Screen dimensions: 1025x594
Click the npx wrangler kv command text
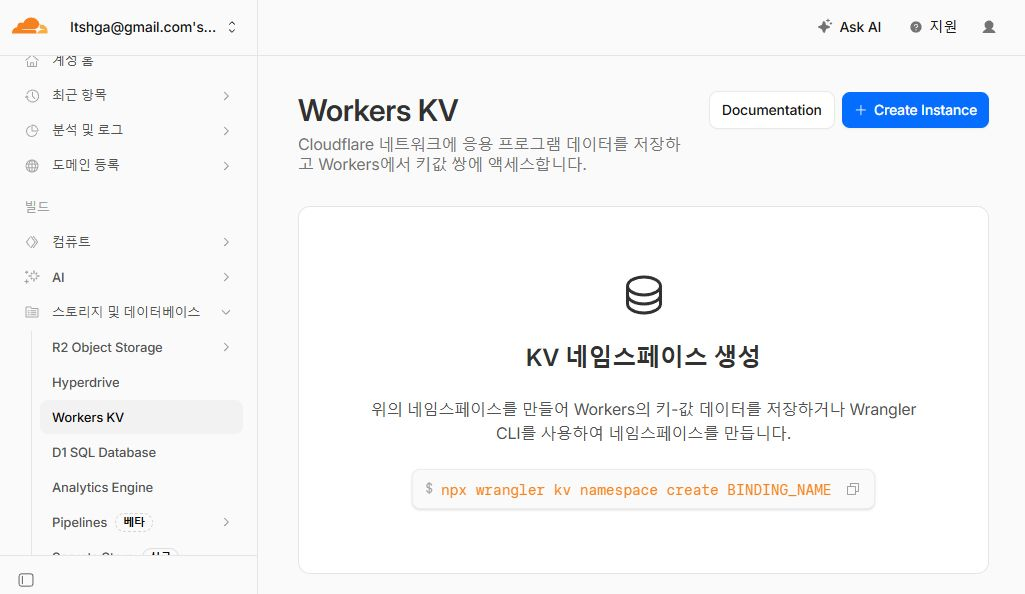[x=635, y=490]
